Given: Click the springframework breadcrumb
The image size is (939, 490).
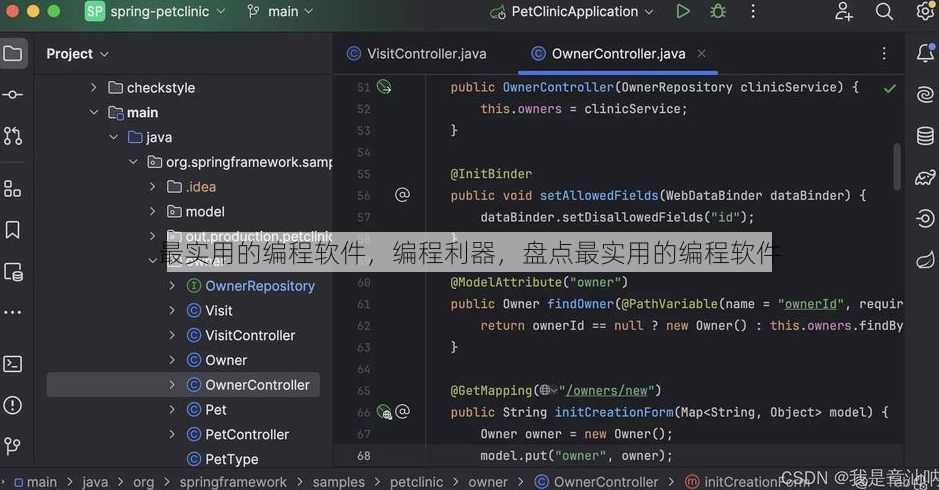Looking at the screenshot, I should tap(233, 482).
